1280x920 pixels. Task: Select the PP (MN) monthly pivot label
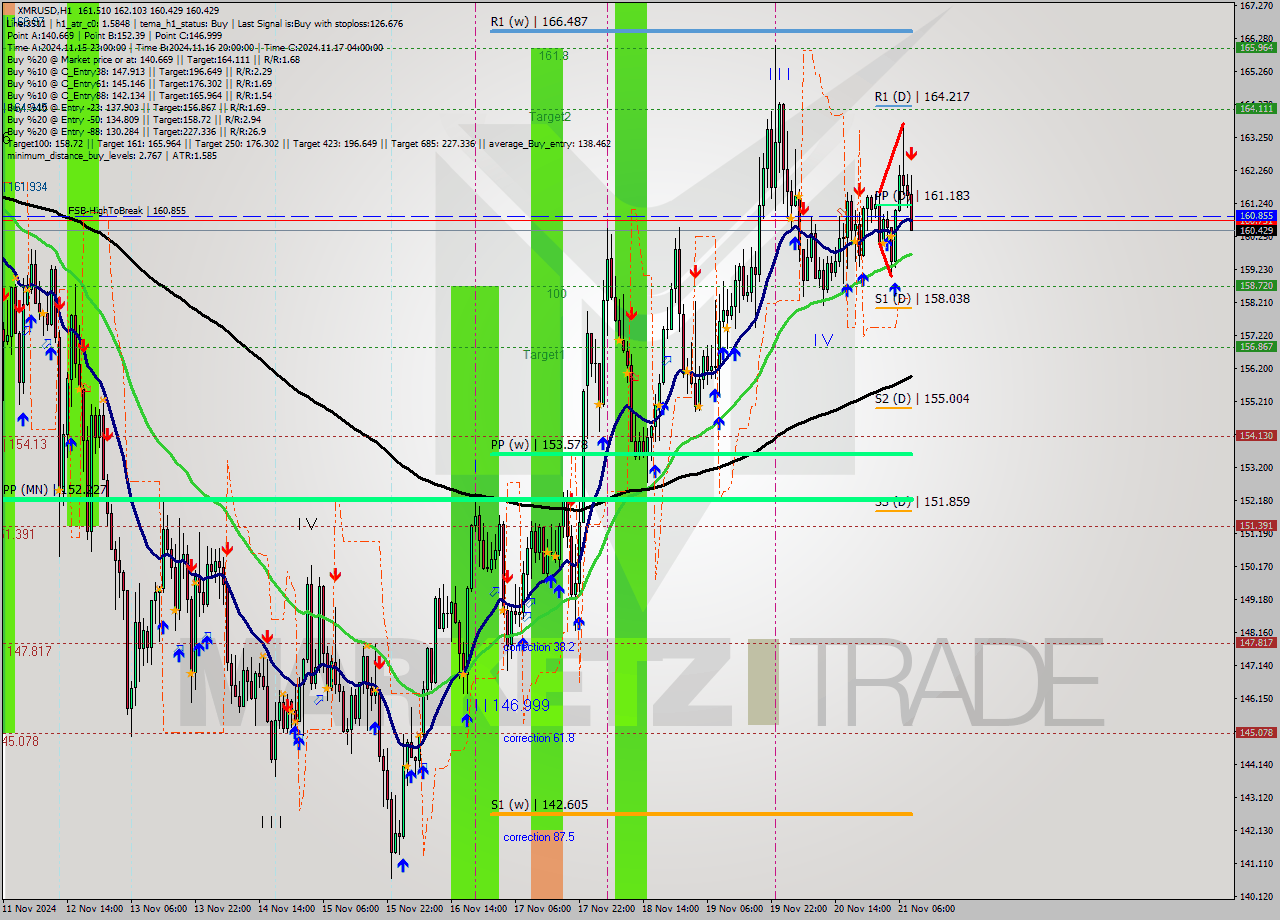[x=53, y=490]
